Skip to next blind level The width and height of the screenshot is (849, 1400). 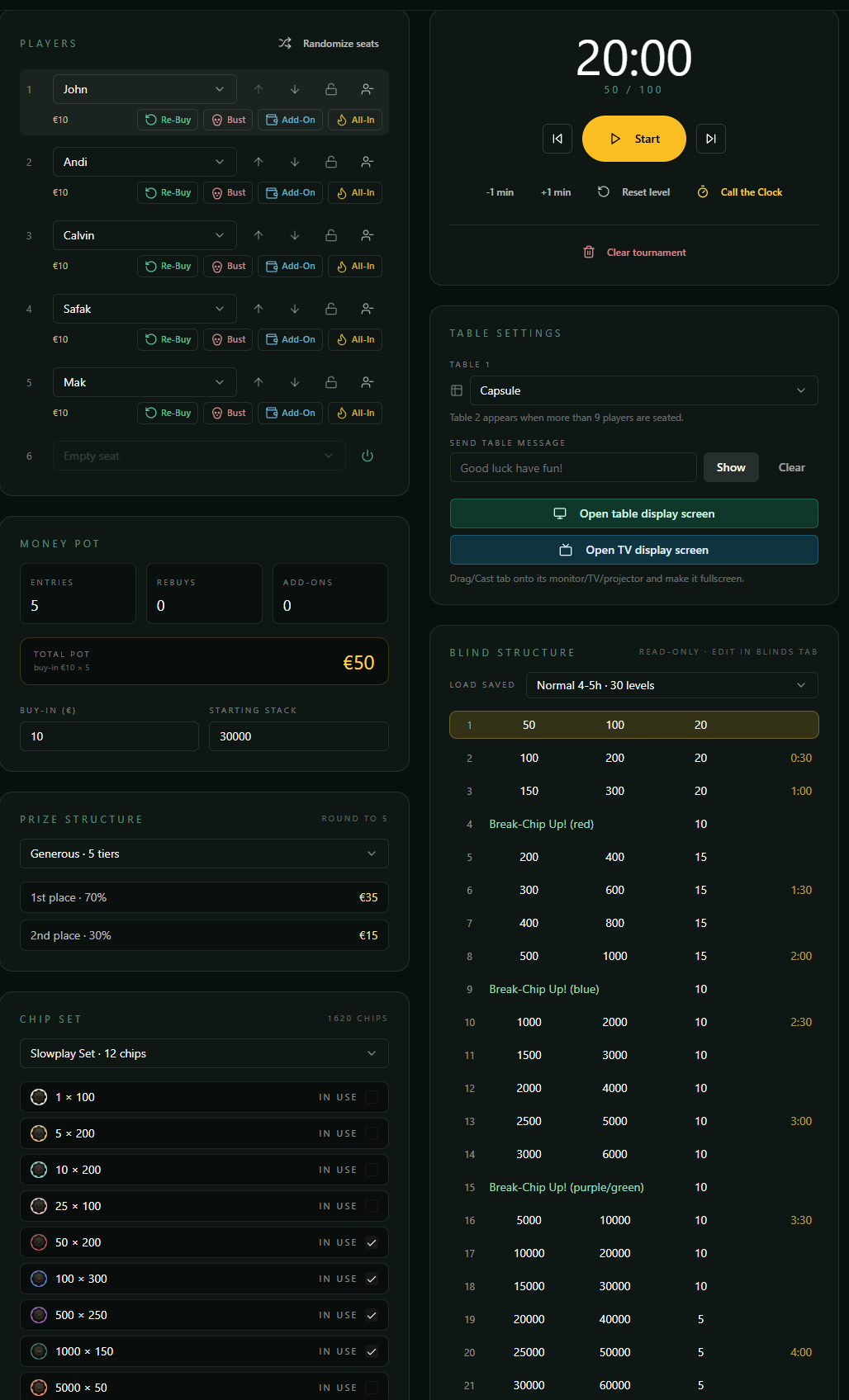(x=711, y=139)
